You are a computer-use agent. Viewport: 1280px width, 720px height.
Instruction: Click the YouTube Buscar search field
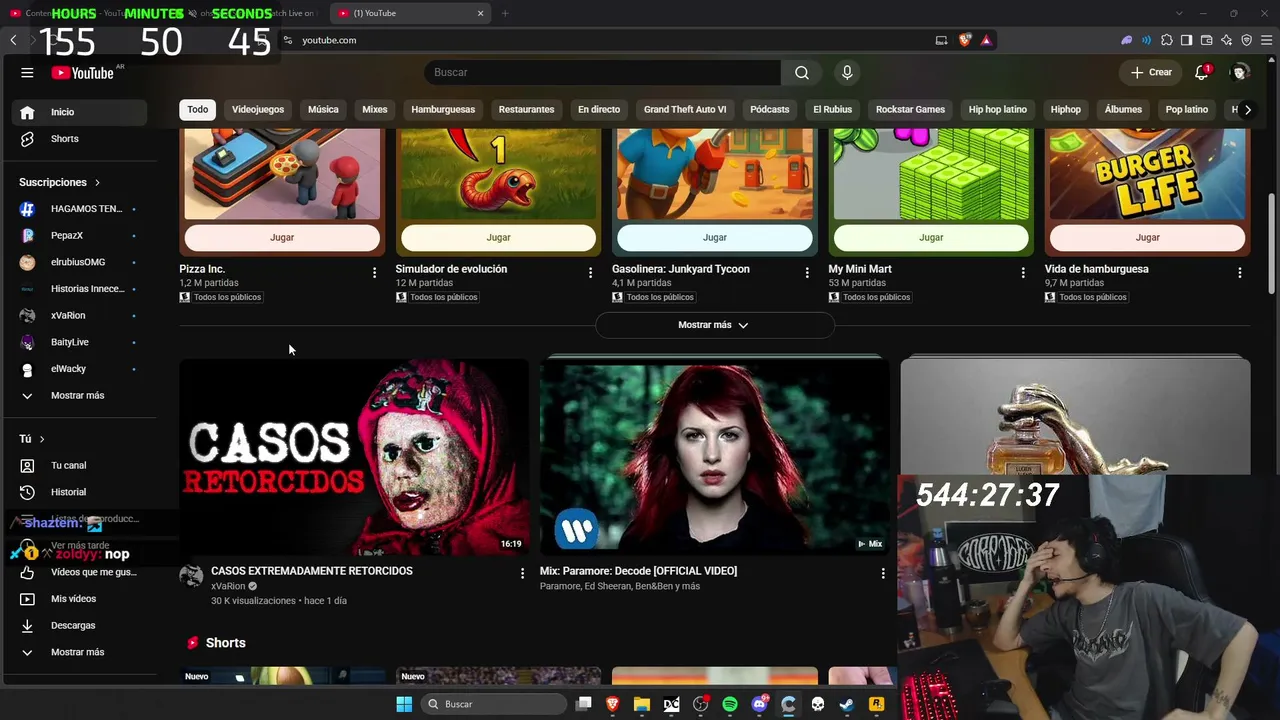602,73
